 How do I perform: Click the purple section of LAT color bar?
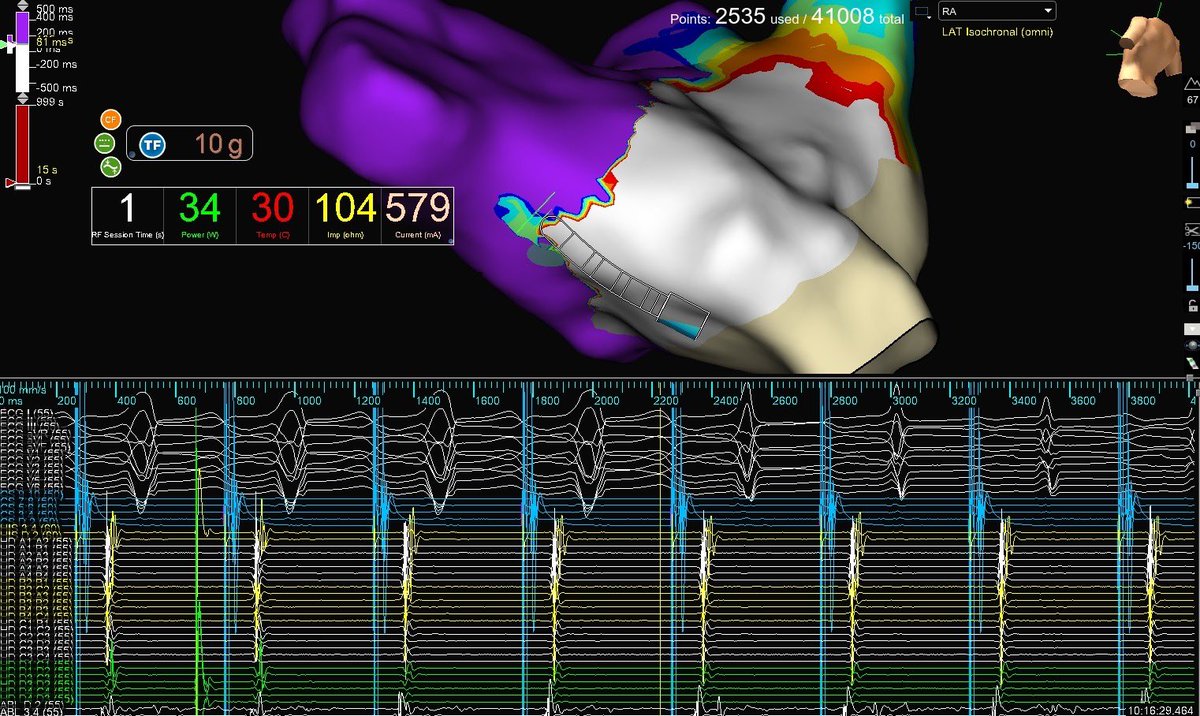click(22, 26)
